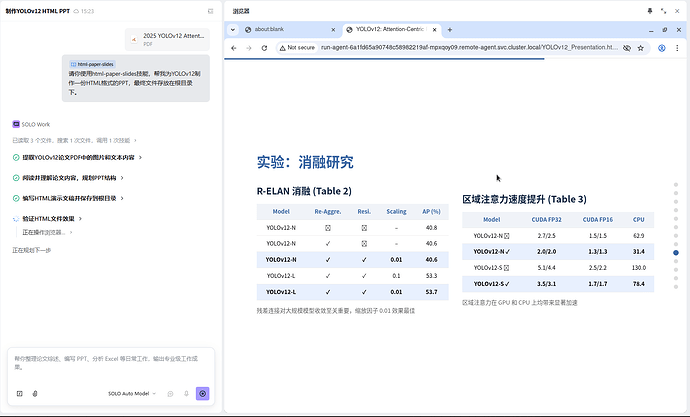Bookmark this page with the star icon
The image size is (690, 417).
[641, 48]
